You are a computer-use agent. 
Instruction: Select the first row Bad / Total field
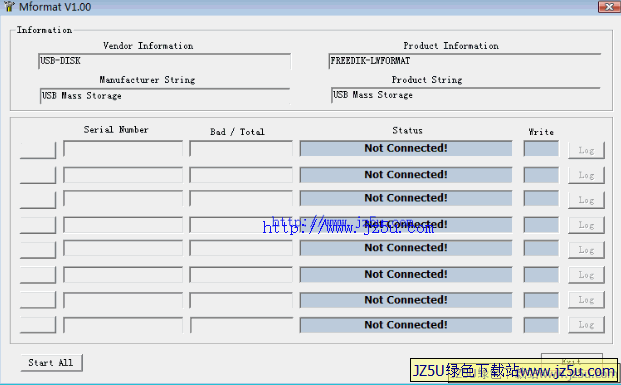coord(241,149)
